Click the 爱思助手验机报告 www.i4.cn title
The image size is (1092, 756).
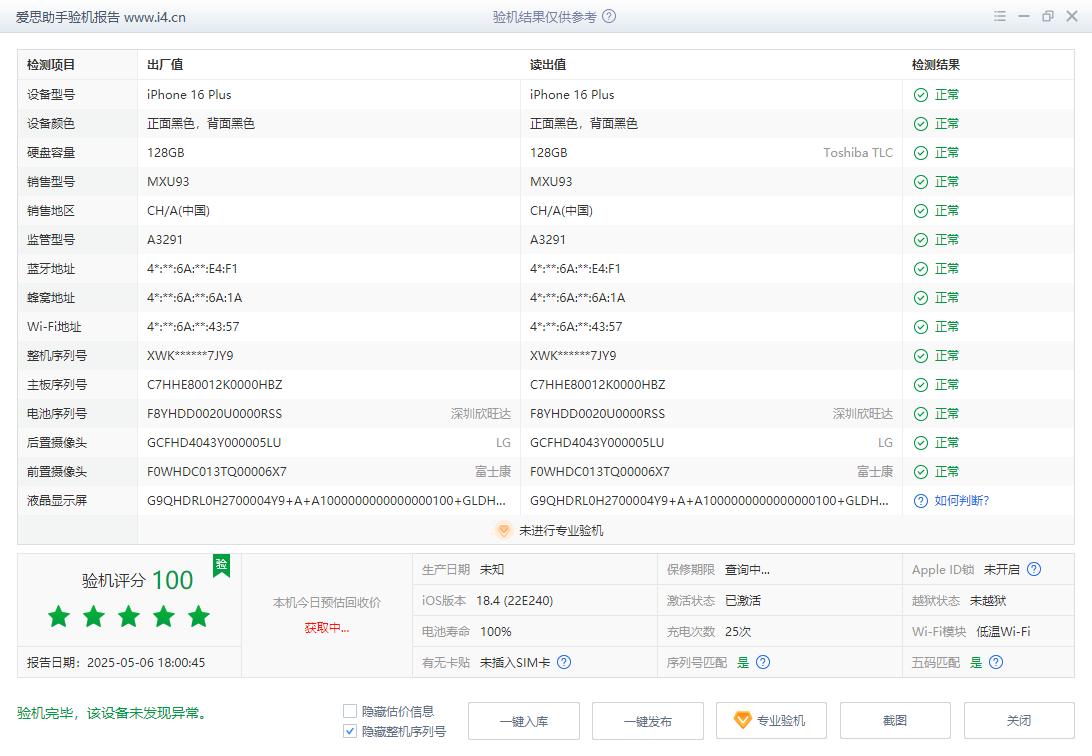[x=101, y=17]
